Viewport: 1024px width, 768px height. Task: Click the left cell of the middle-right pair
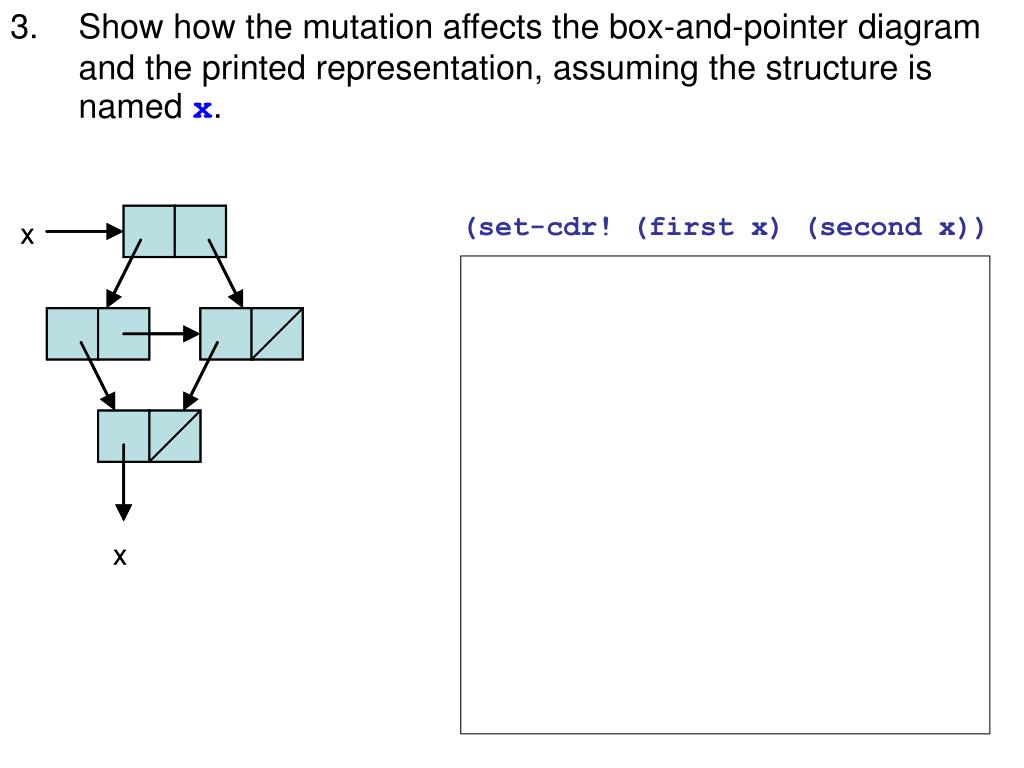tap(226, 334)
